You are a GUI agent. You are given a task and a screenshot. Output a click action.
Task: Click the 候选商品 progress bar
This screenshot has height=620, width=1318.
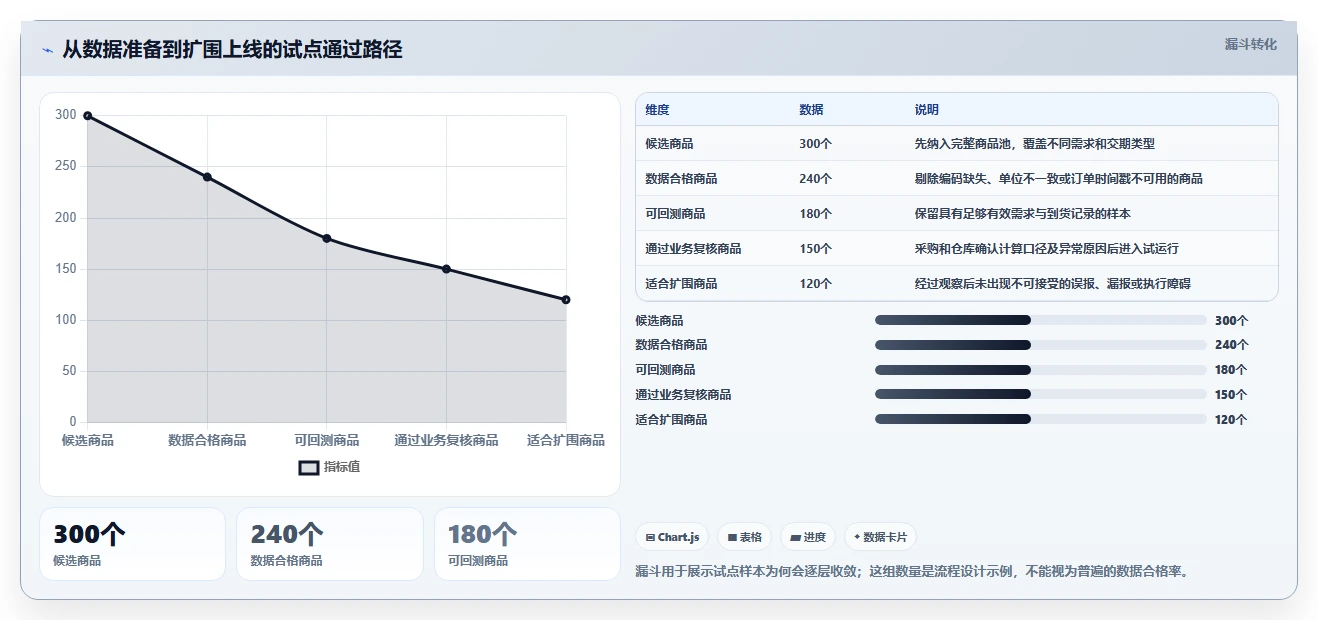click(1040, 320)
